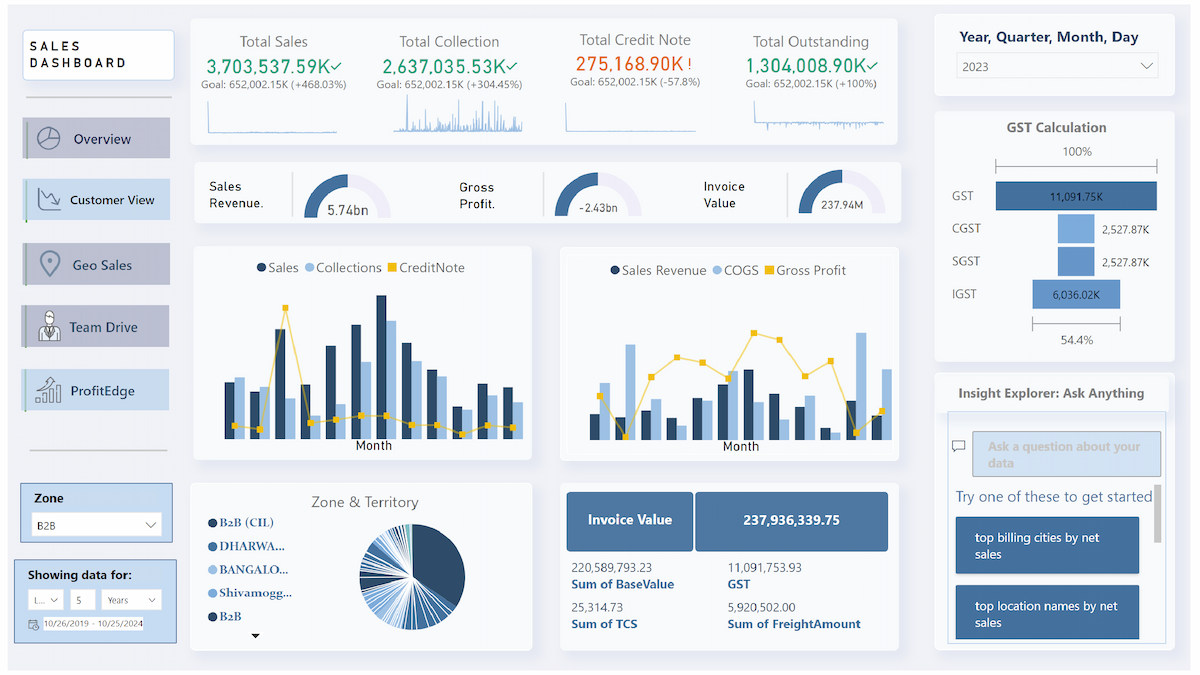Screen dimensions: 1200x675
Task: Click the CreditNote legend marker
Action: pyautogui.click(x=392, y=268)
